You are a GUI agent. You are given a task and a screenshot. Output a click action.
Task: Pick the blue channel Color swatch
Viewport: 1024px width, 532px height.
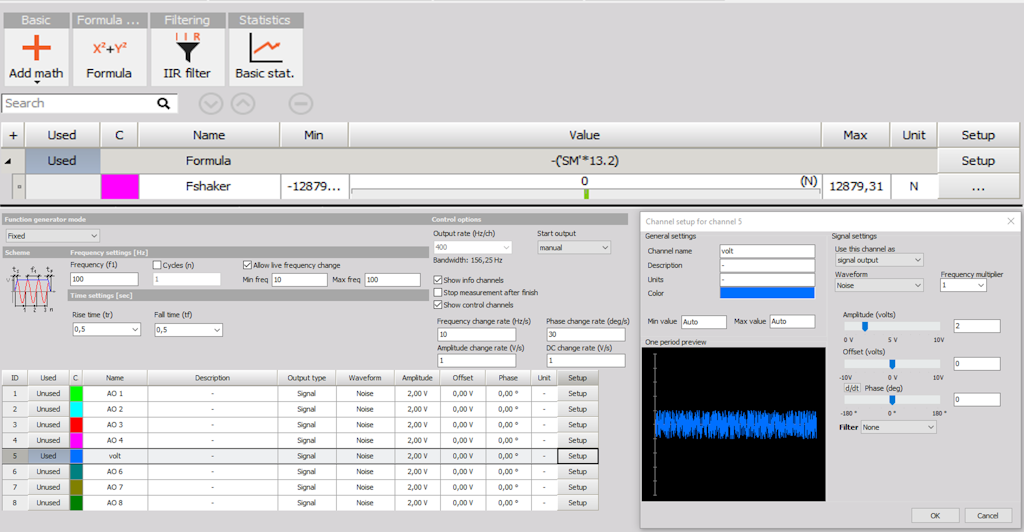tap(767, 293)
